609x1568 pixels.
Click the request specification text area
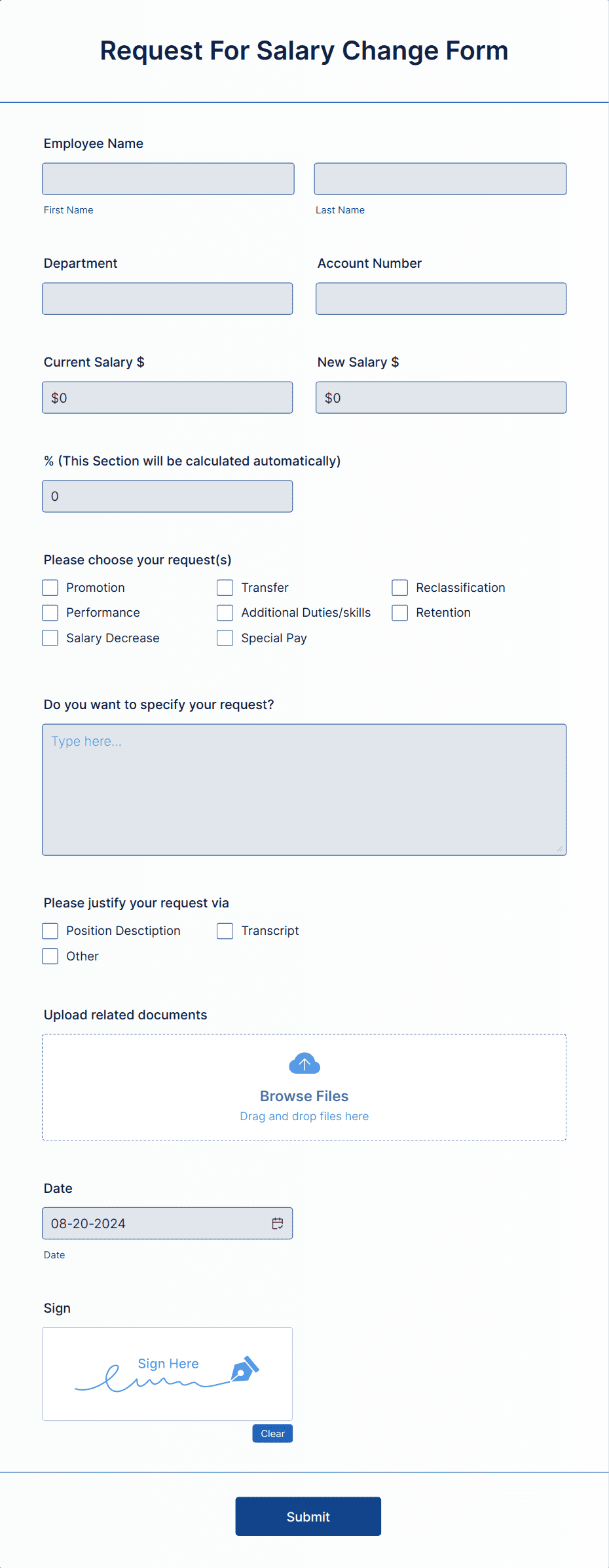tap(304, 789)
